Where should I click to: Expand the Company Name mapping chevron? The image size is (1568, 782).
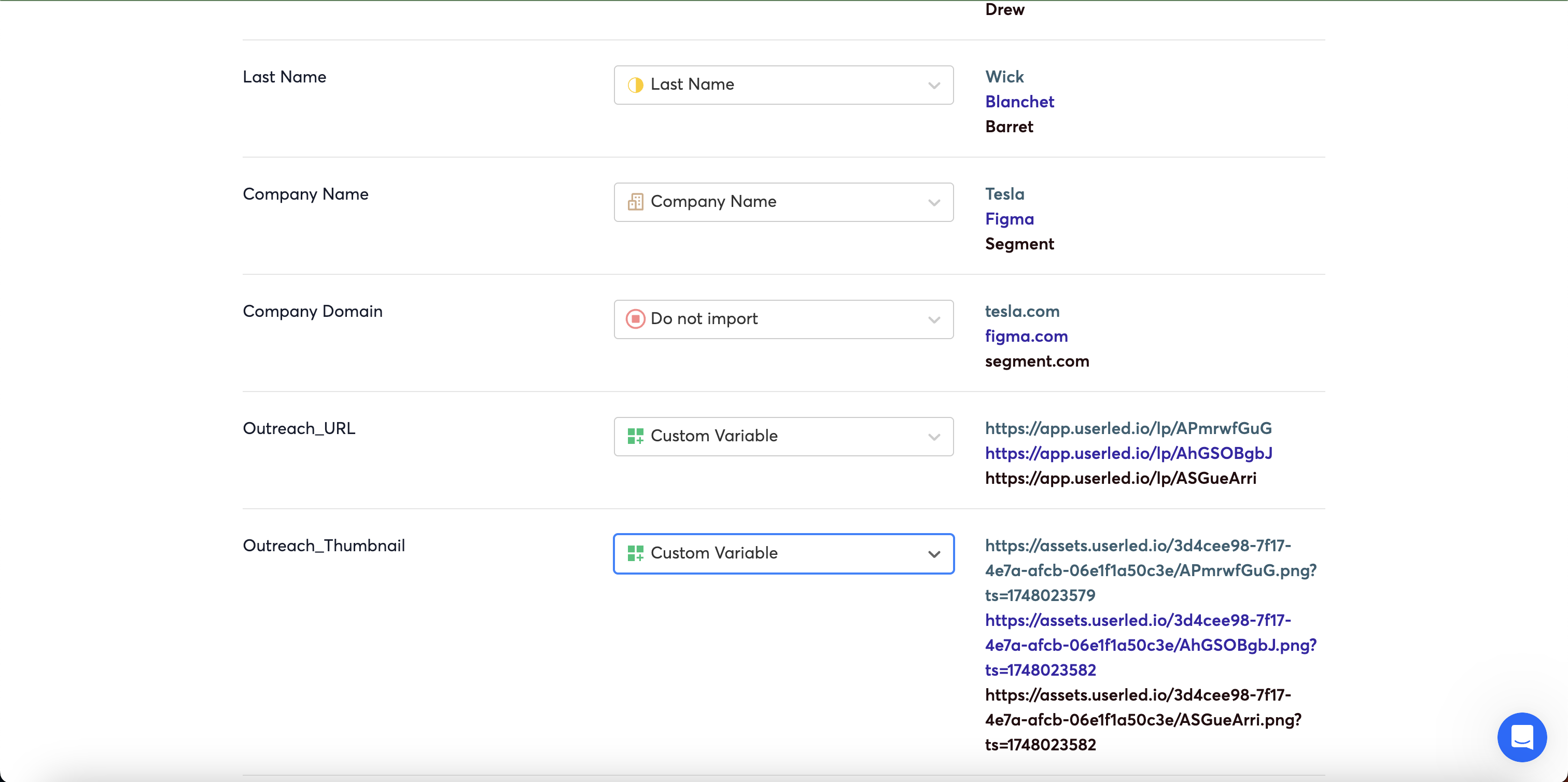tap(934, 203)
